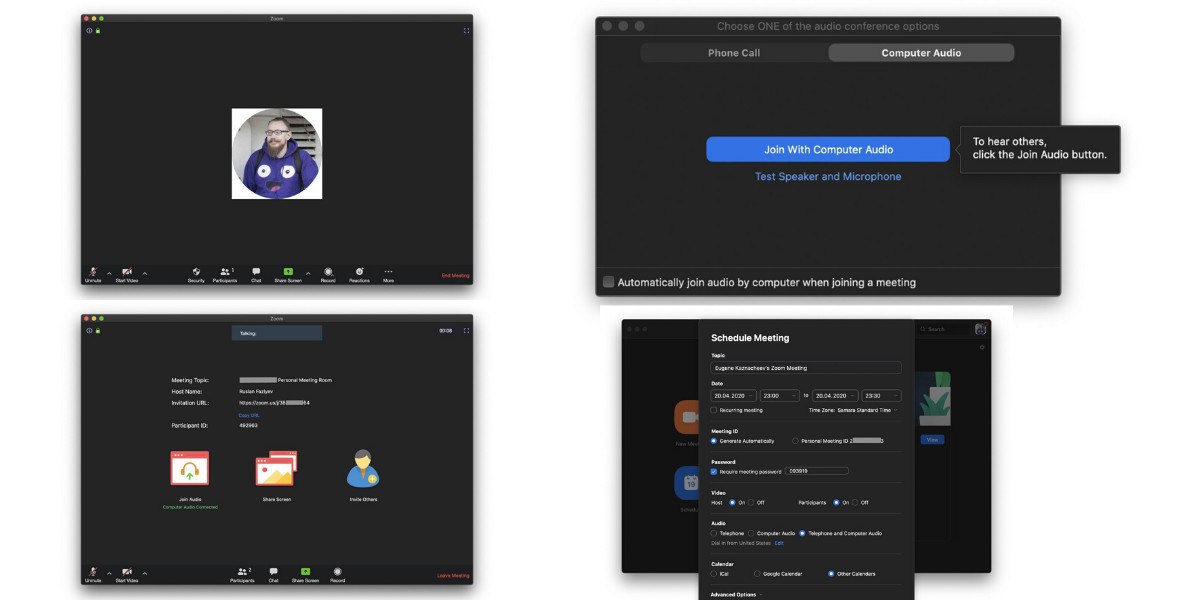Open Chat in the End Meeting window
Image resolution: width=1200 pixels, height=600 pixels.
click(x=256, y=275)
